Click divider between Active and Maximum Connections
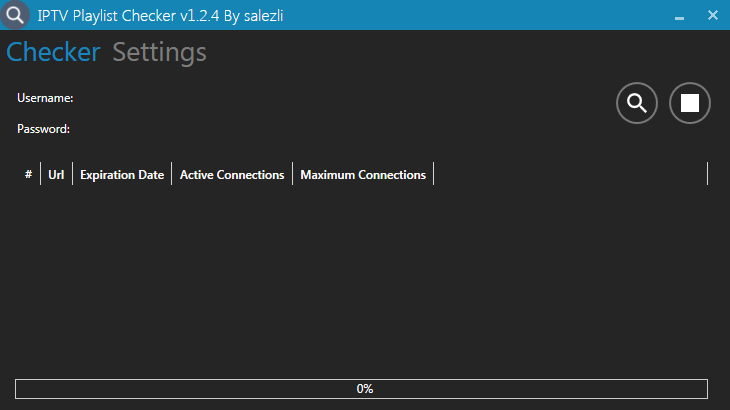This screenshot has height=410, width=730. pyautogui.click(x=292, y=175)
